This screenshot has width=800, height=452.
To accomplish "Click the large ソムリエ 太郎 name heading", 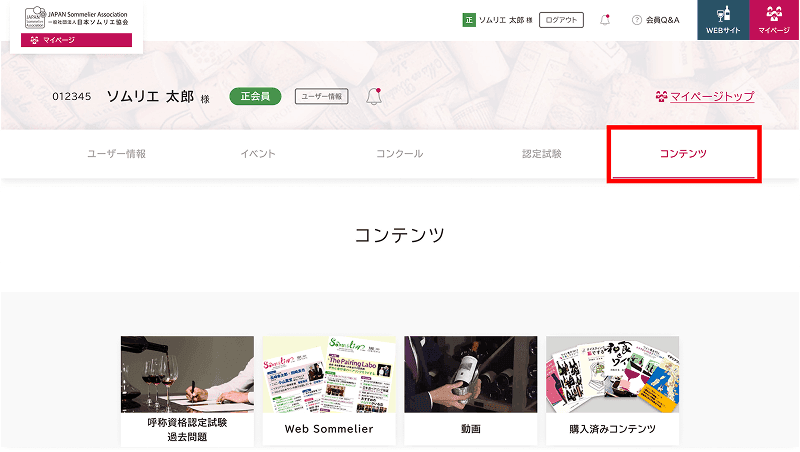I will tap(151, 96).
